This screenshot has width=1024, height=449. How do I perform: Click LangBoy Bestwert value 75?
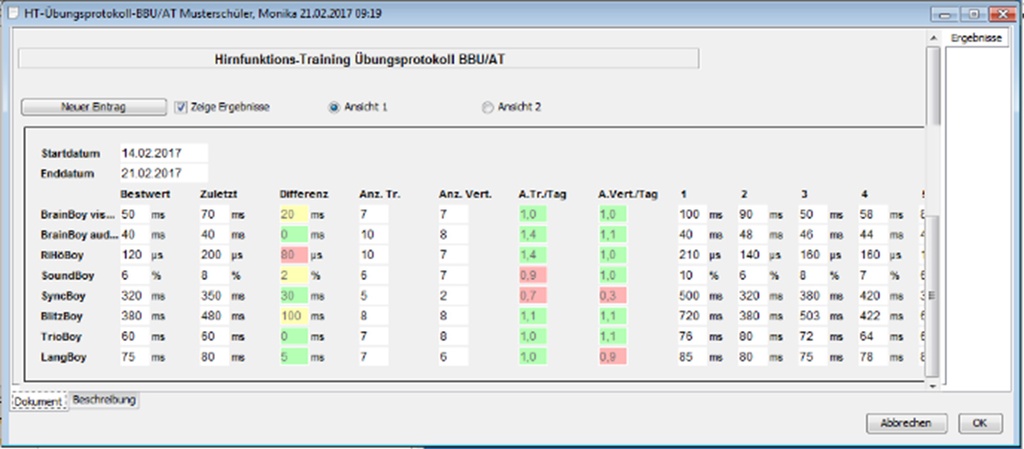point(134,357)
